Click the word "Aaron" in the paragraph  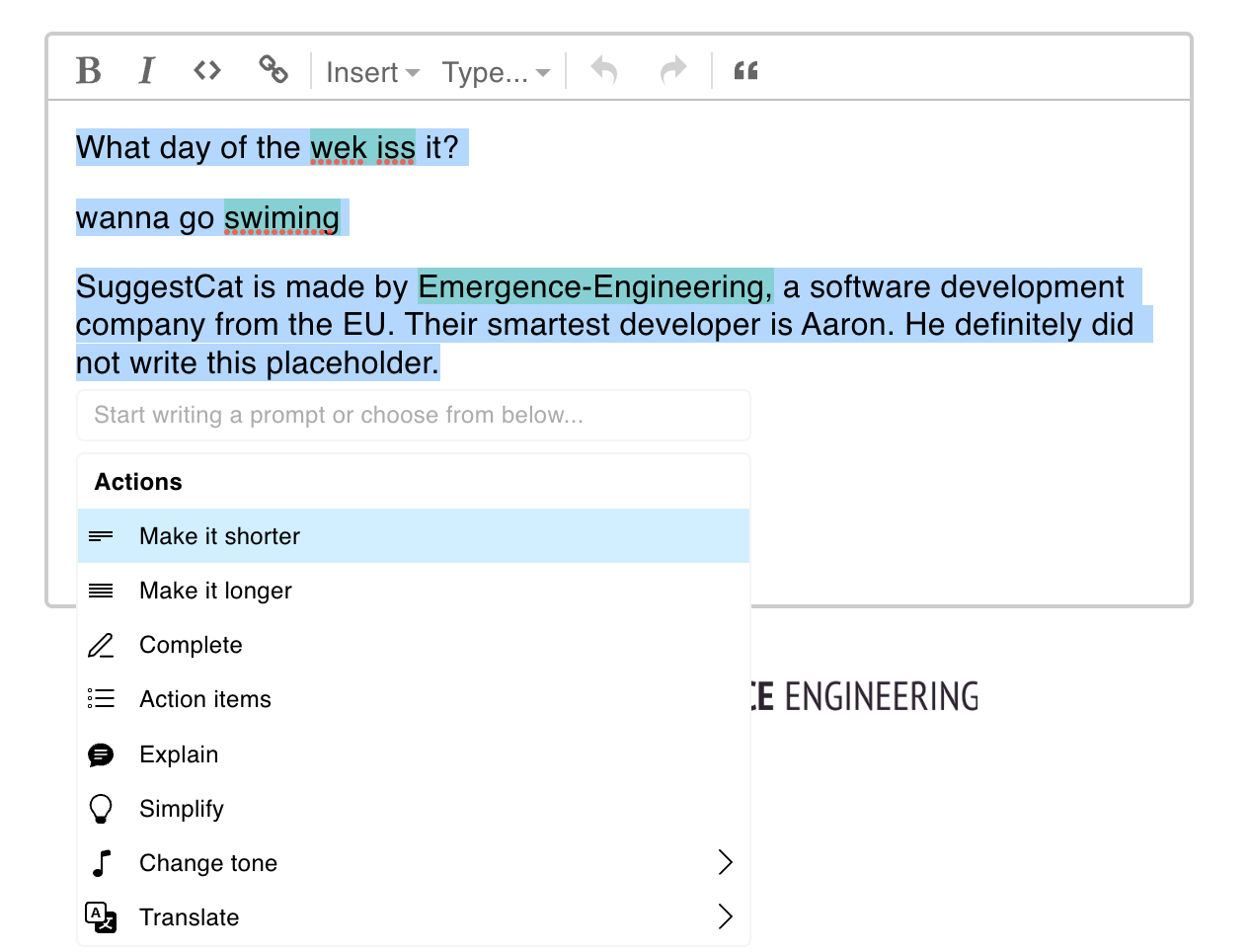846,325
